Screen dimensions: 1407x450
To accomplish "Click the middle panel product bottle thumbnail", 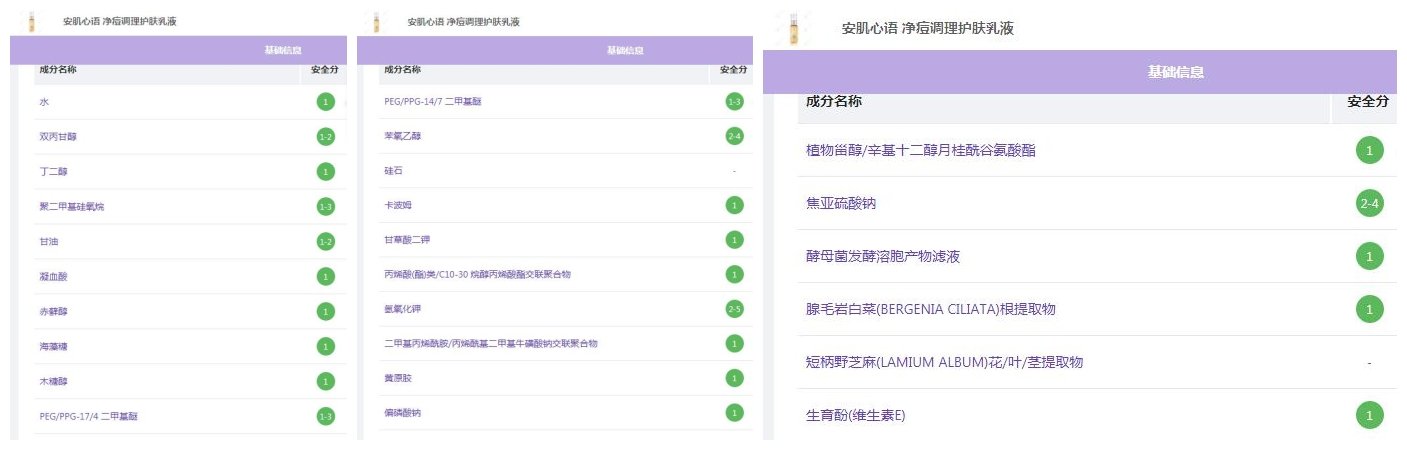I will [376, 21].
